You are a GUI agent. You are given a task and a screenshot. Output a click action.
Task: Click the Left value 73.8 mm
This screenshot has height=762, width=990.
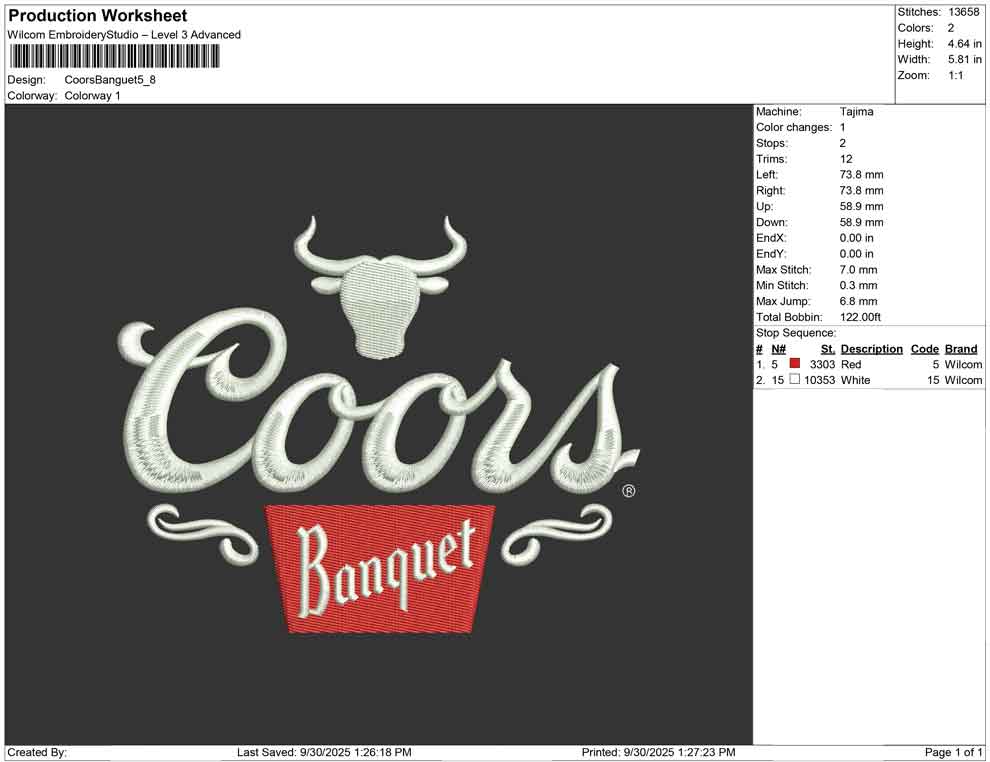pyautogui.click(x=861, y=175)
